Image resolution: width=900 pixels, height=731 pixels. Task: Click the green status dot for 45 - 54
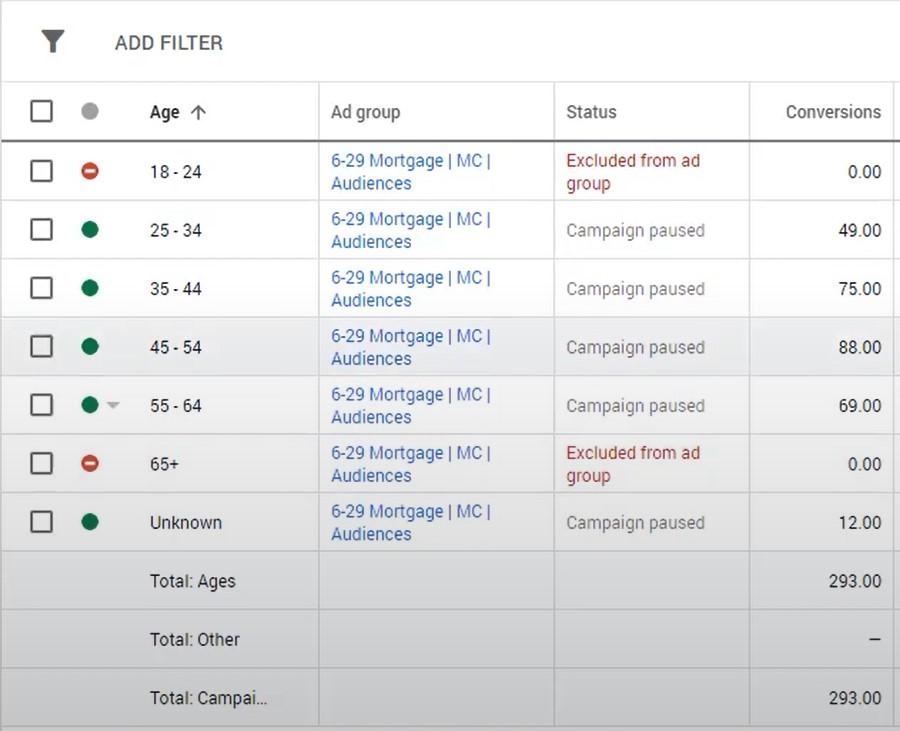point(90,347)
